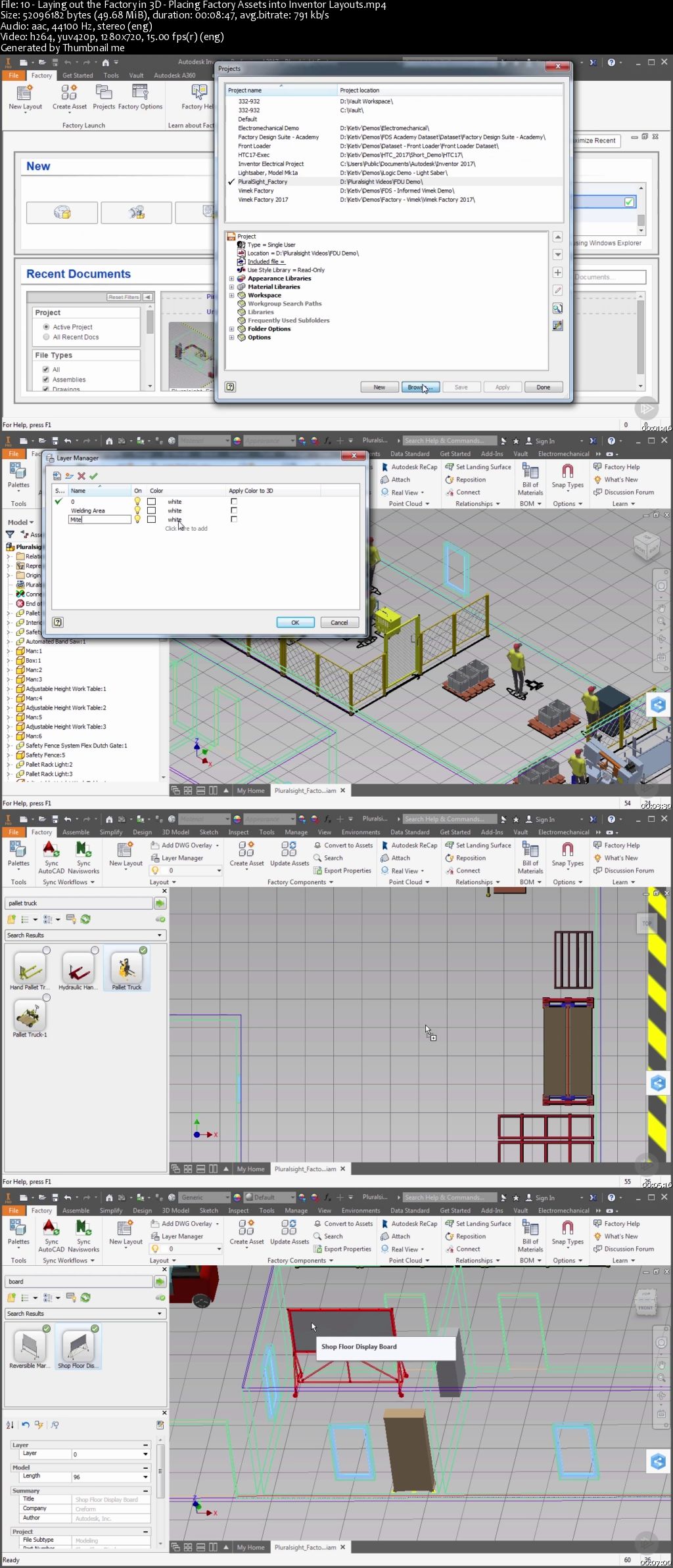Click Cancel in the Layer Manager dialog
Image resolution: width=673 pixels, height=1568 pixels.
(x=340, y=622)
